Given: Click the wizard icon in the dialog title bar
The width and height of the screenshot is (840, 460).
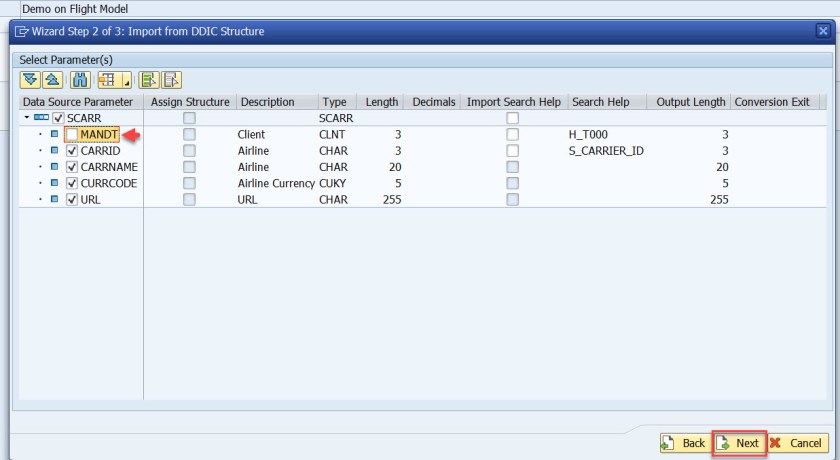Looking at the screenshot, I should tap(21, 31).
